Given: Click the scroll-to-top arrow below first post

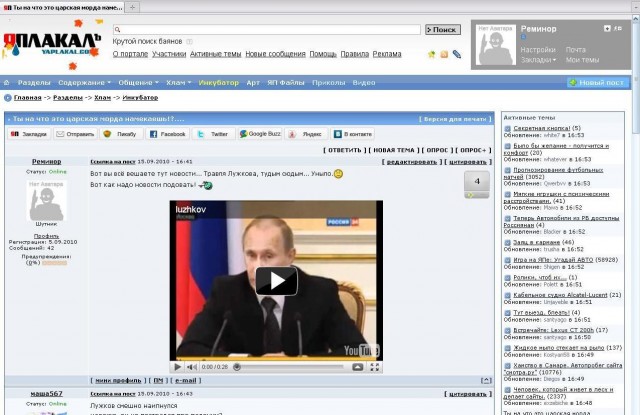Looking at the screenshot, I should (486, 380).
